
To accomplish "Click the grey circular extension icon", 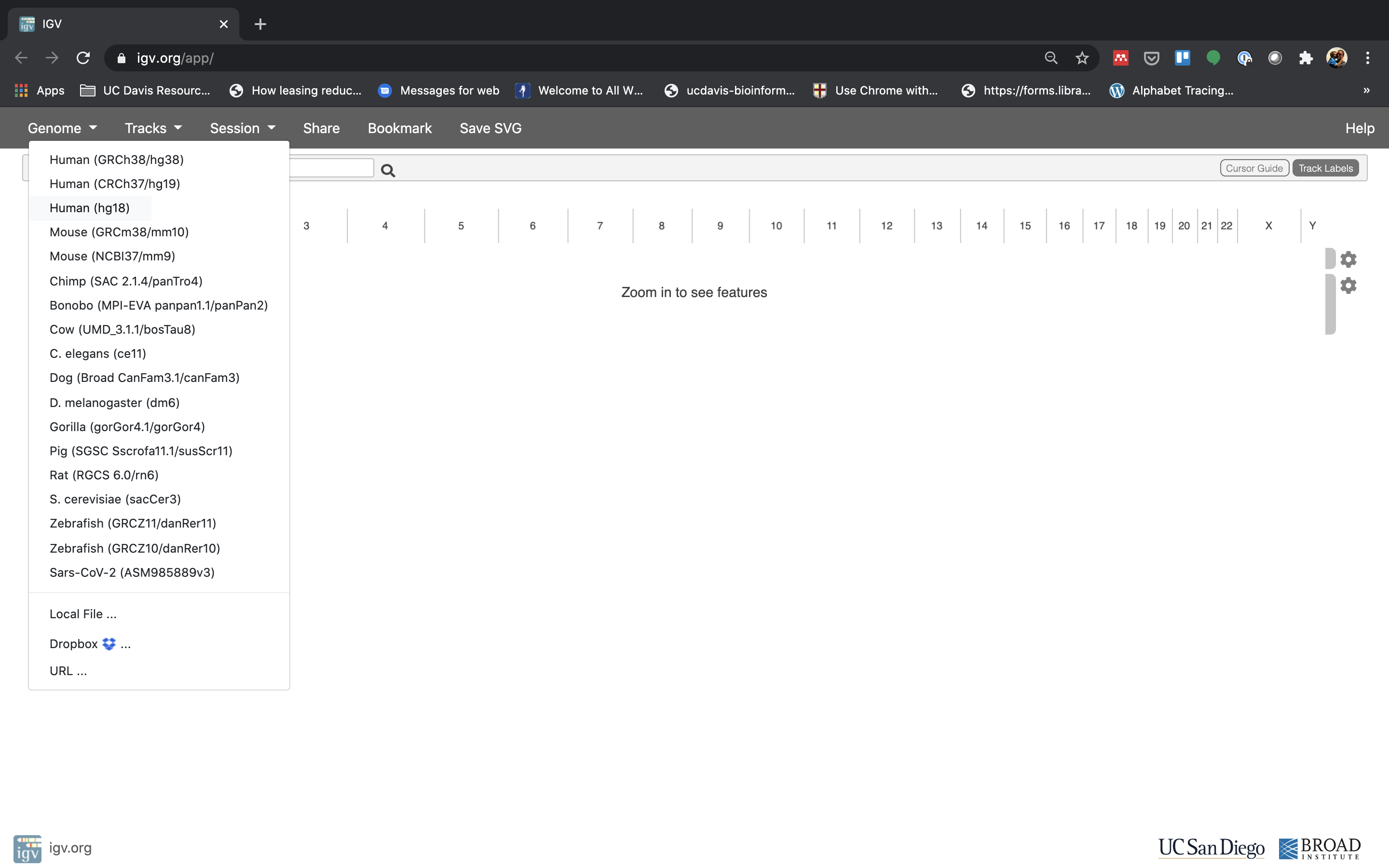I will point(1275,58).
